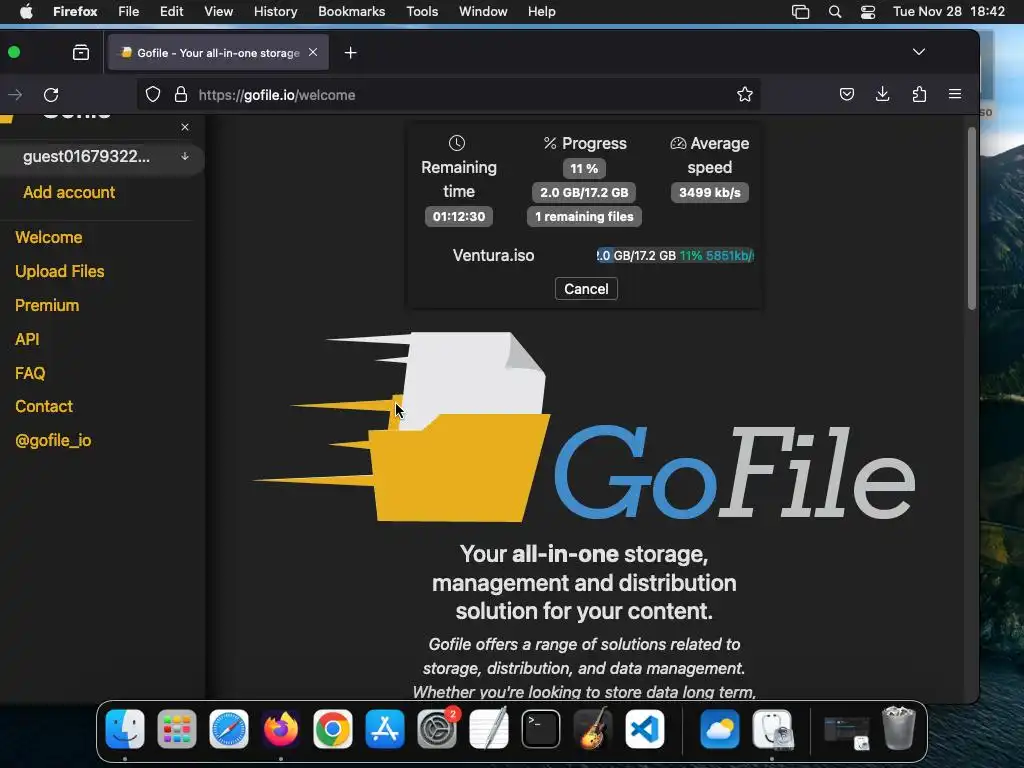The height and width of the screenshot is (768, 1024).
Task: Open File menu
Action: click(128, 11)
